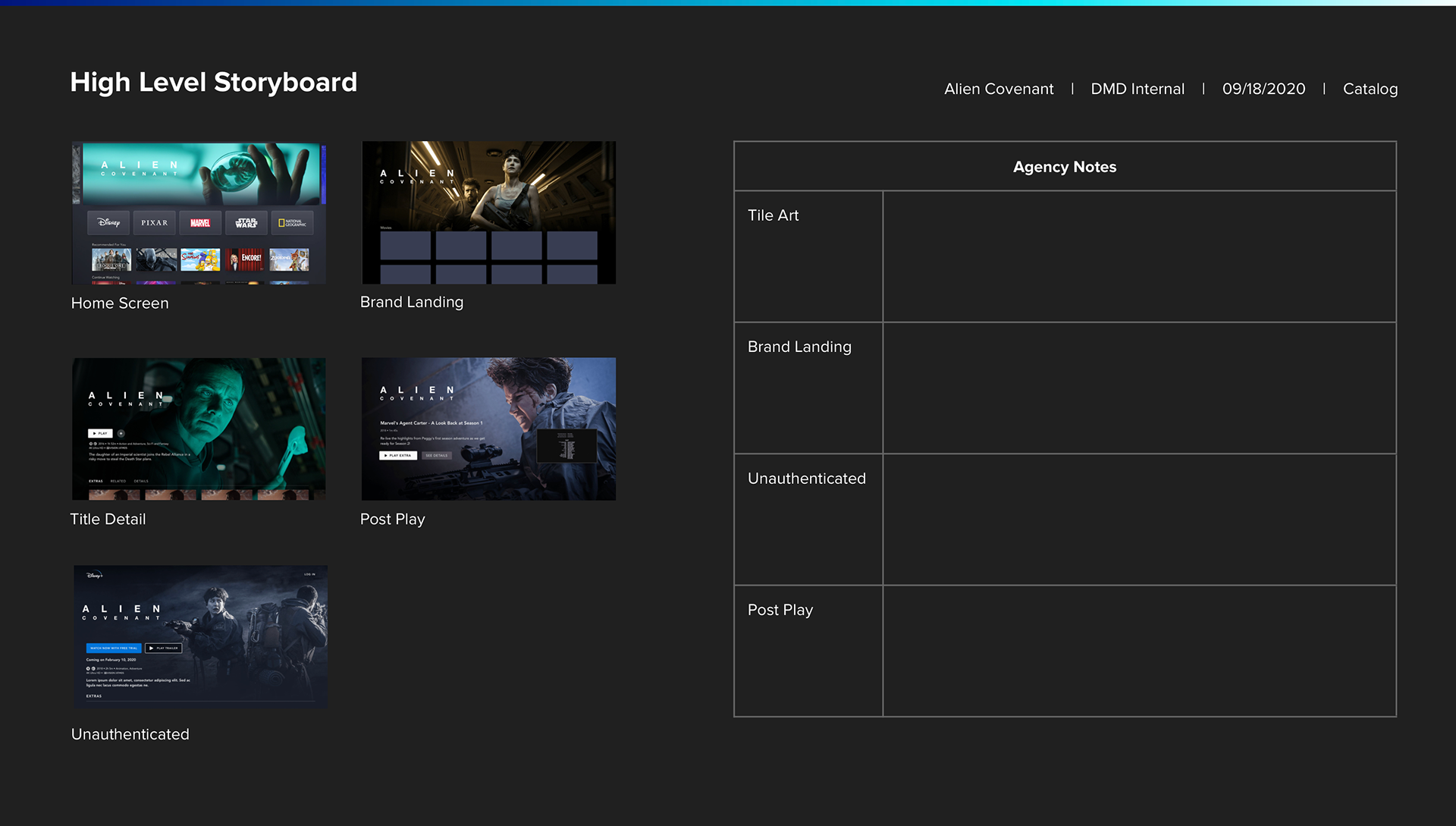The image size is (1456, 826).
Task: Open The Simpsons recommended thumbnail
Action: [200, 259]
